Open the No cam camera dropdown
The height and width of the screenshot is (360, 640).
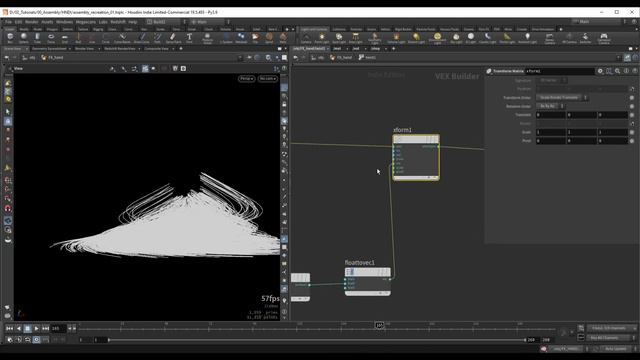(x=268, y=78)
